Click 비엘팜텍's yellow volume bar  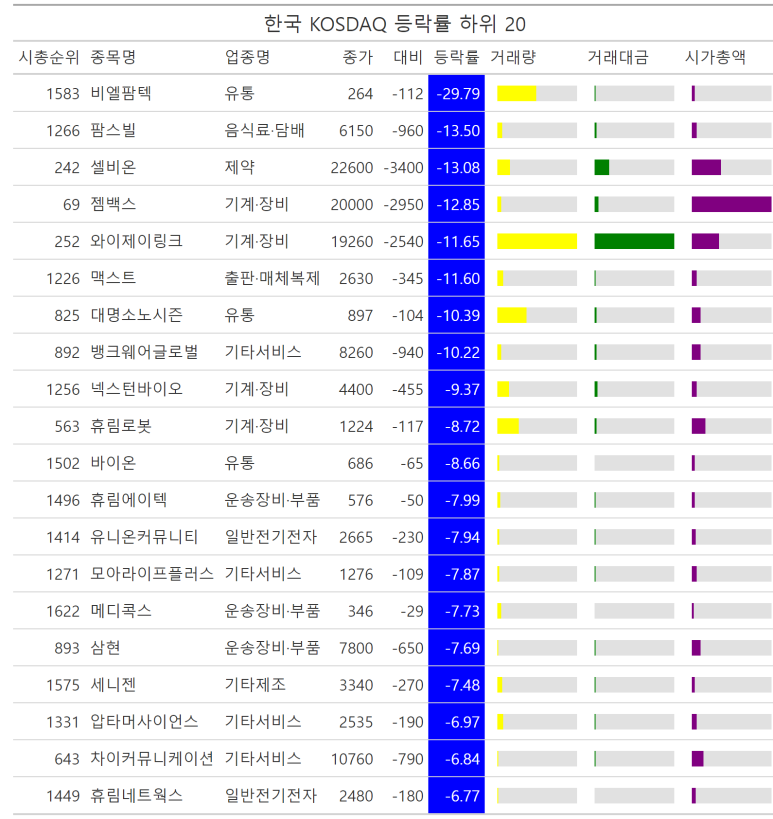coord(517,93)
